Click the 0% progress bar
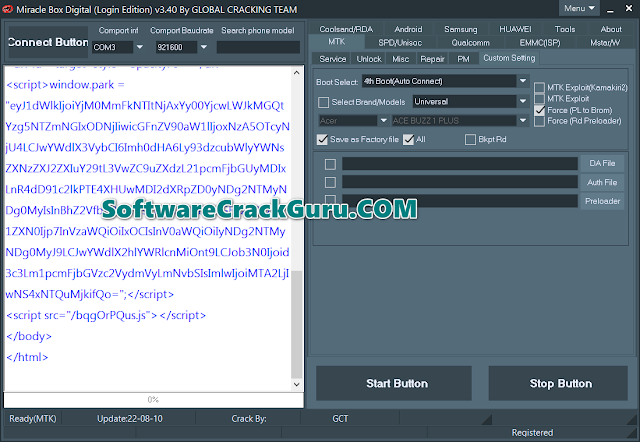Image resolution: width=640 pixels, height=442 pixels. 153,400
